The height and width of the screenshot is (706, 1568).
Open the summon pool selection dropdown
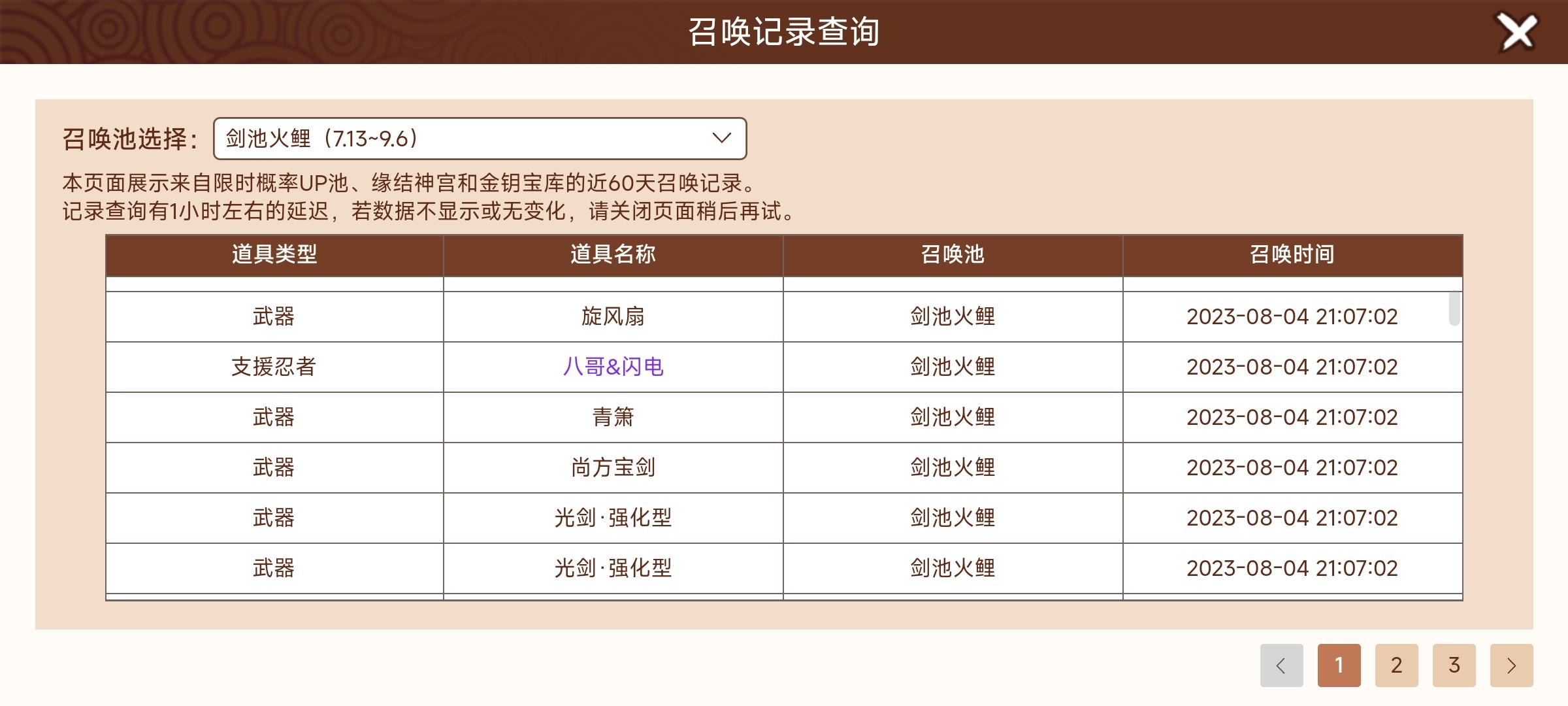[479, 139]
